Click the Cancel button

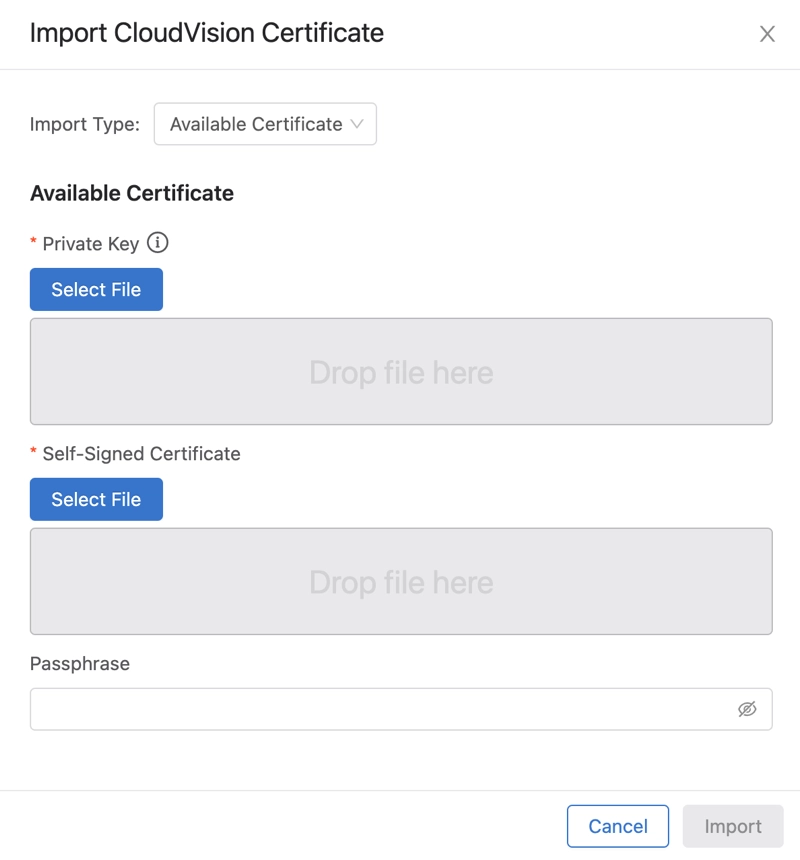[617, 826]
